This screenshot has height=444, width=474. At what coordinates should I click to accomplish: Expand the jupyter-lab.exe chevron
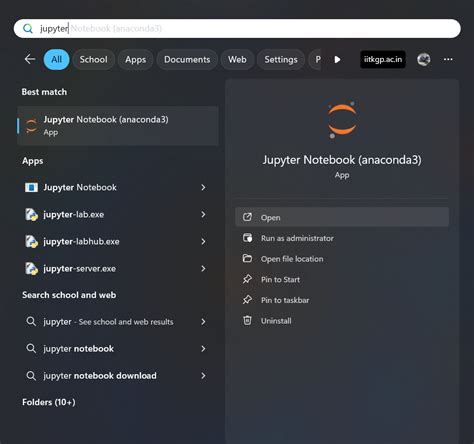(203, 214)
